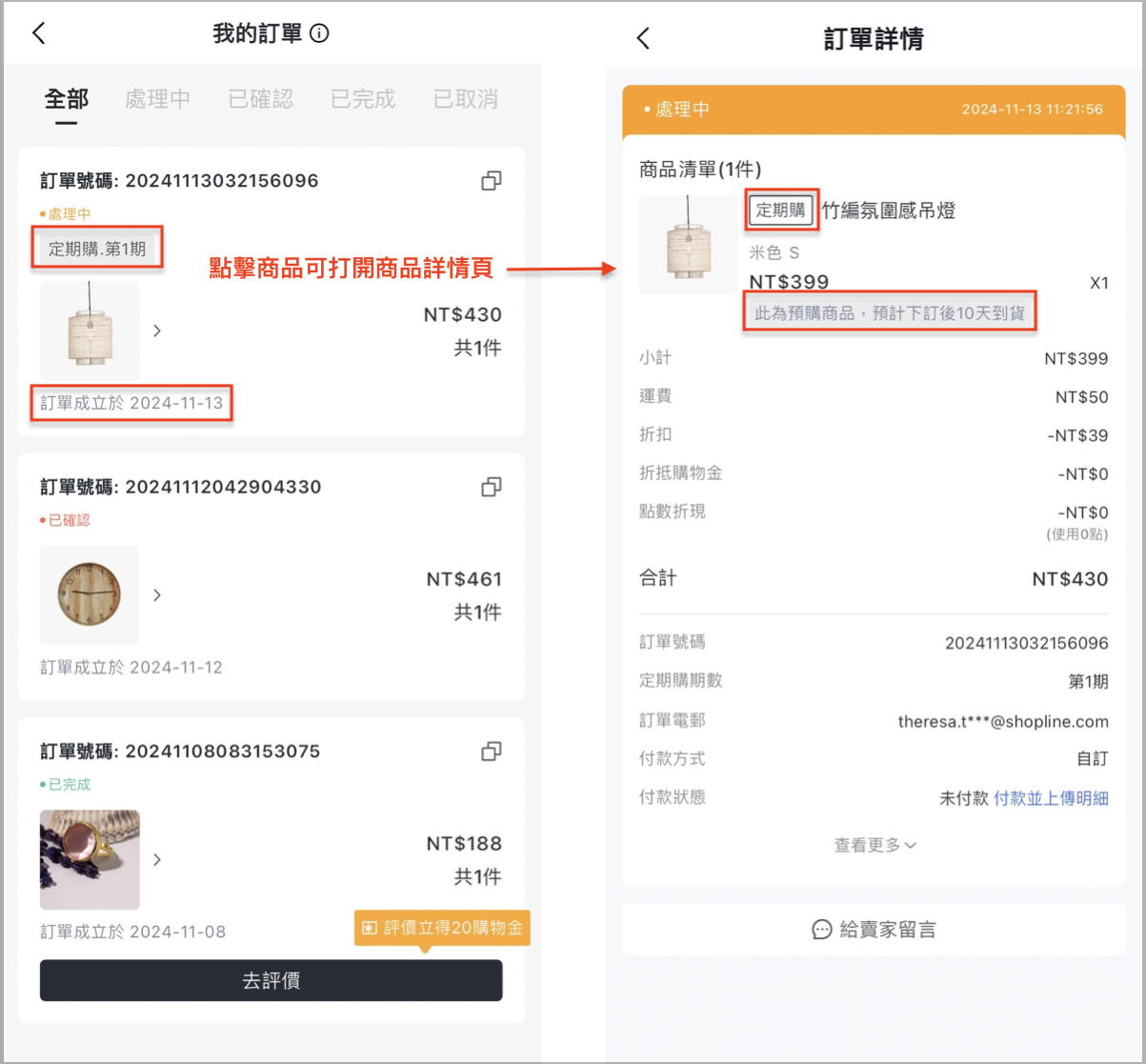The width and height of the screenshot is (1146, 1064).
Task: Click the 處理中 status in orange header
Action: click(676, 110)
